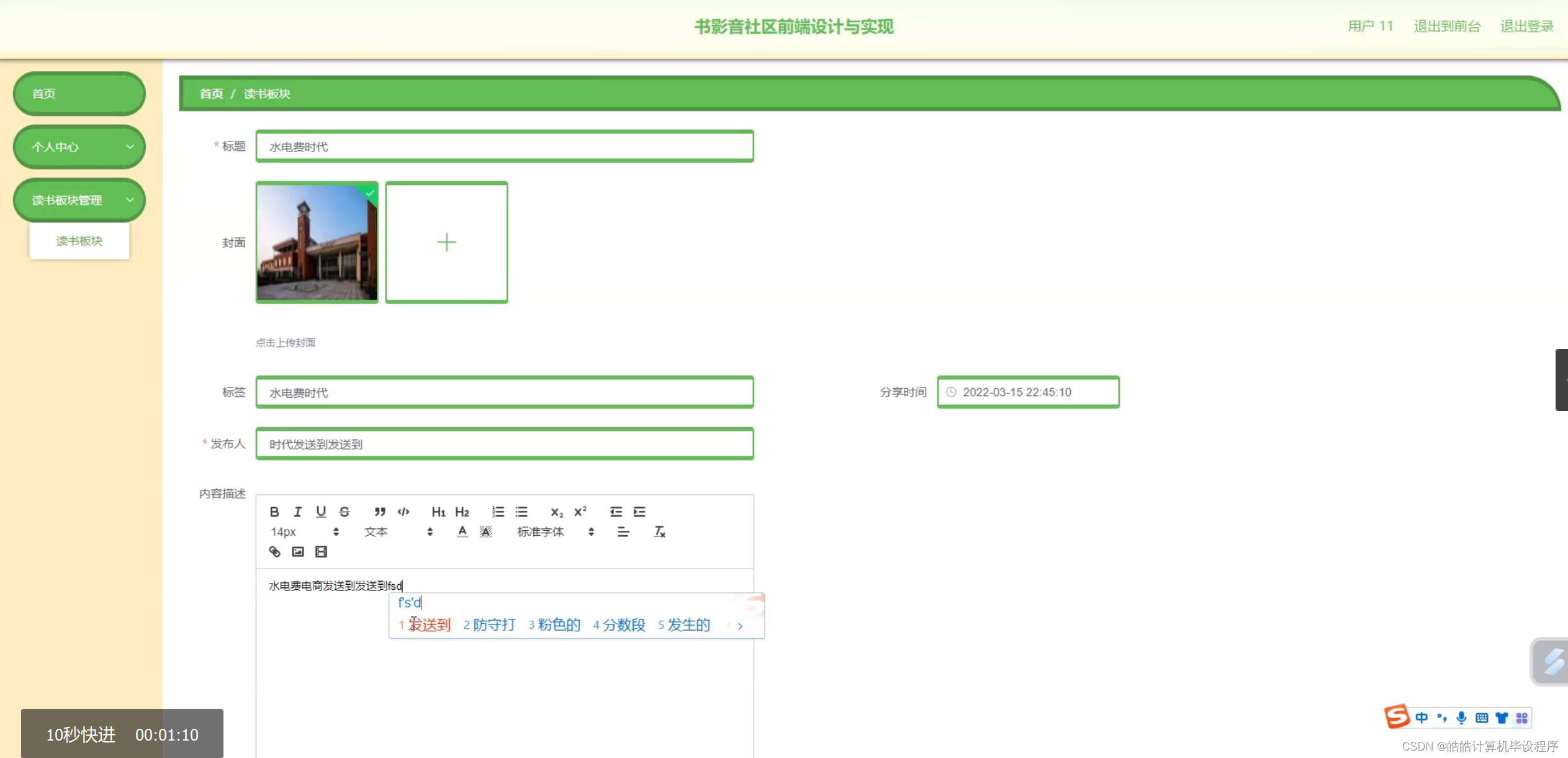Viewport: 1568px width, 758px height.
Task: Toggle bold formatting in editor
Action: click(274, 512)
